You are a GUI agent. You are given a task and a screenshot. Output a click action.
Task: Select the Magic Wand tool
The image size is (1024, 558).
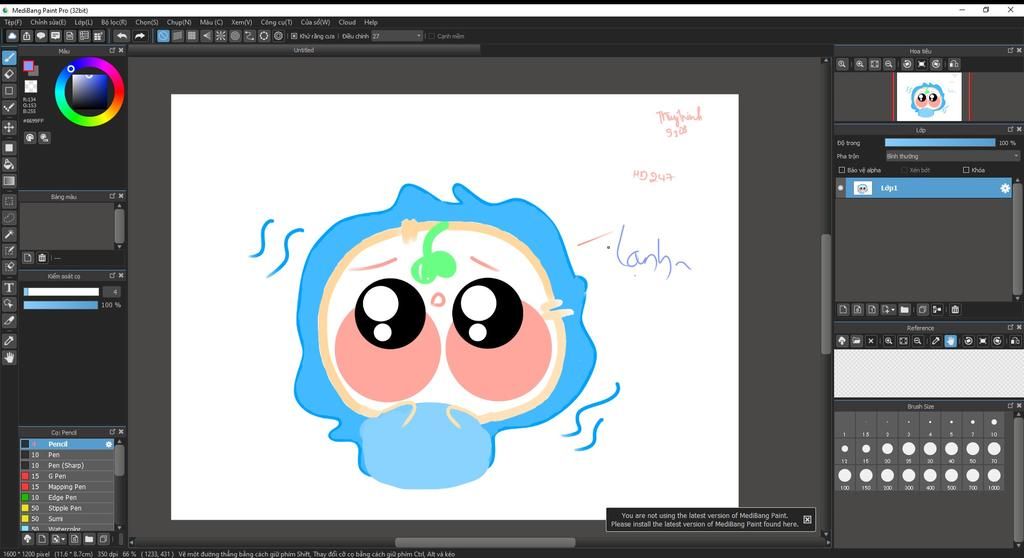coord(9,234)
